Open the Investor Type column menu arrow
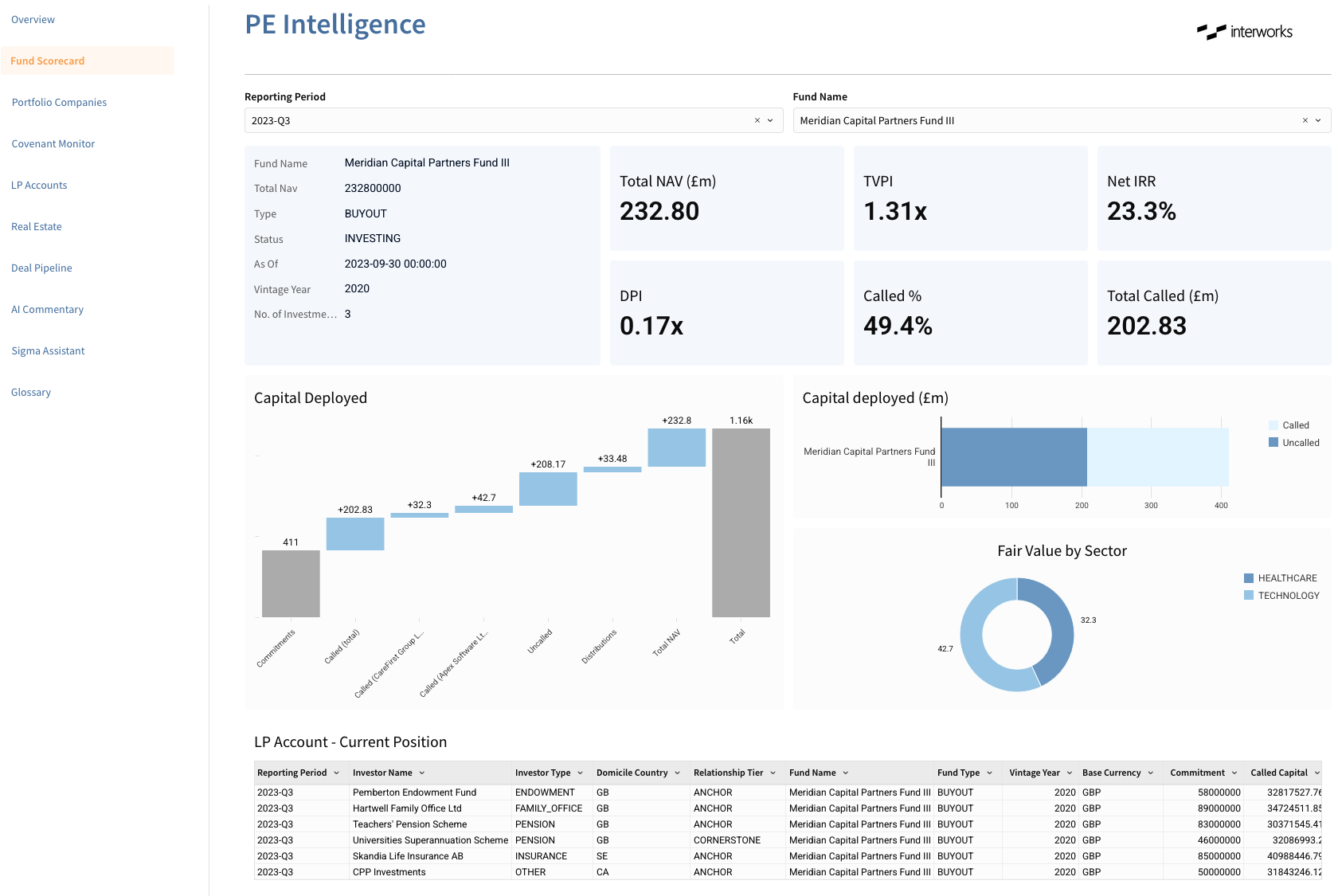The image size is (1338, 896). [x=581, y=773]
